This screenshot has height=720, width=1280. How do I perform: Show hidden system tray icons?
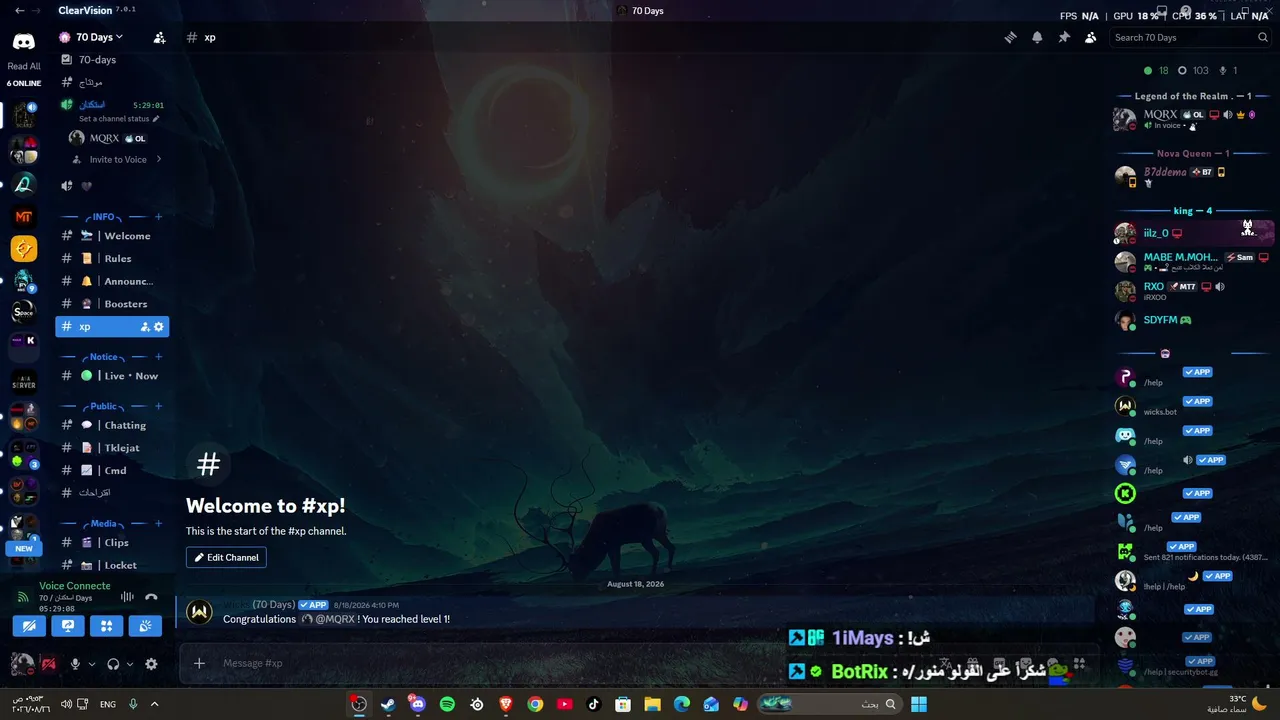click(154, 704)
